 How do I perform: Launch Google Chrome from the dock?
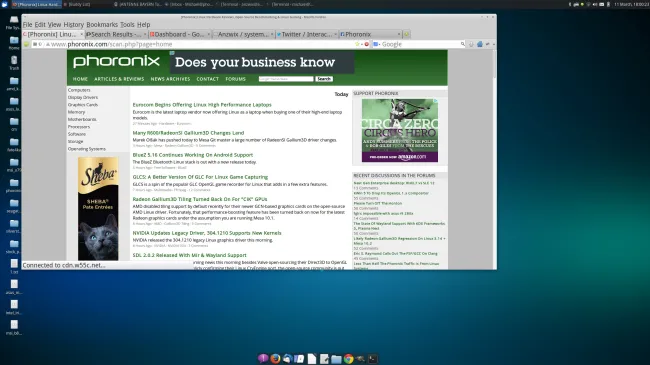pos(349,358)
